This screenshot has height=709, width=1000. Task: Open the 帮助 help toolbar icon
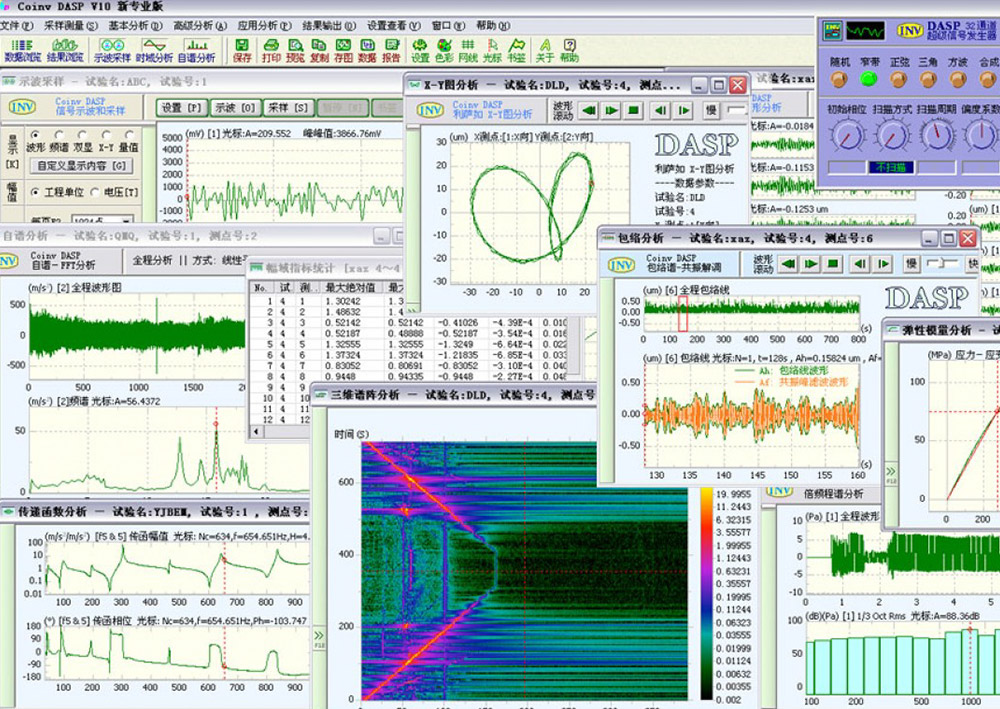tap(569, 50)
